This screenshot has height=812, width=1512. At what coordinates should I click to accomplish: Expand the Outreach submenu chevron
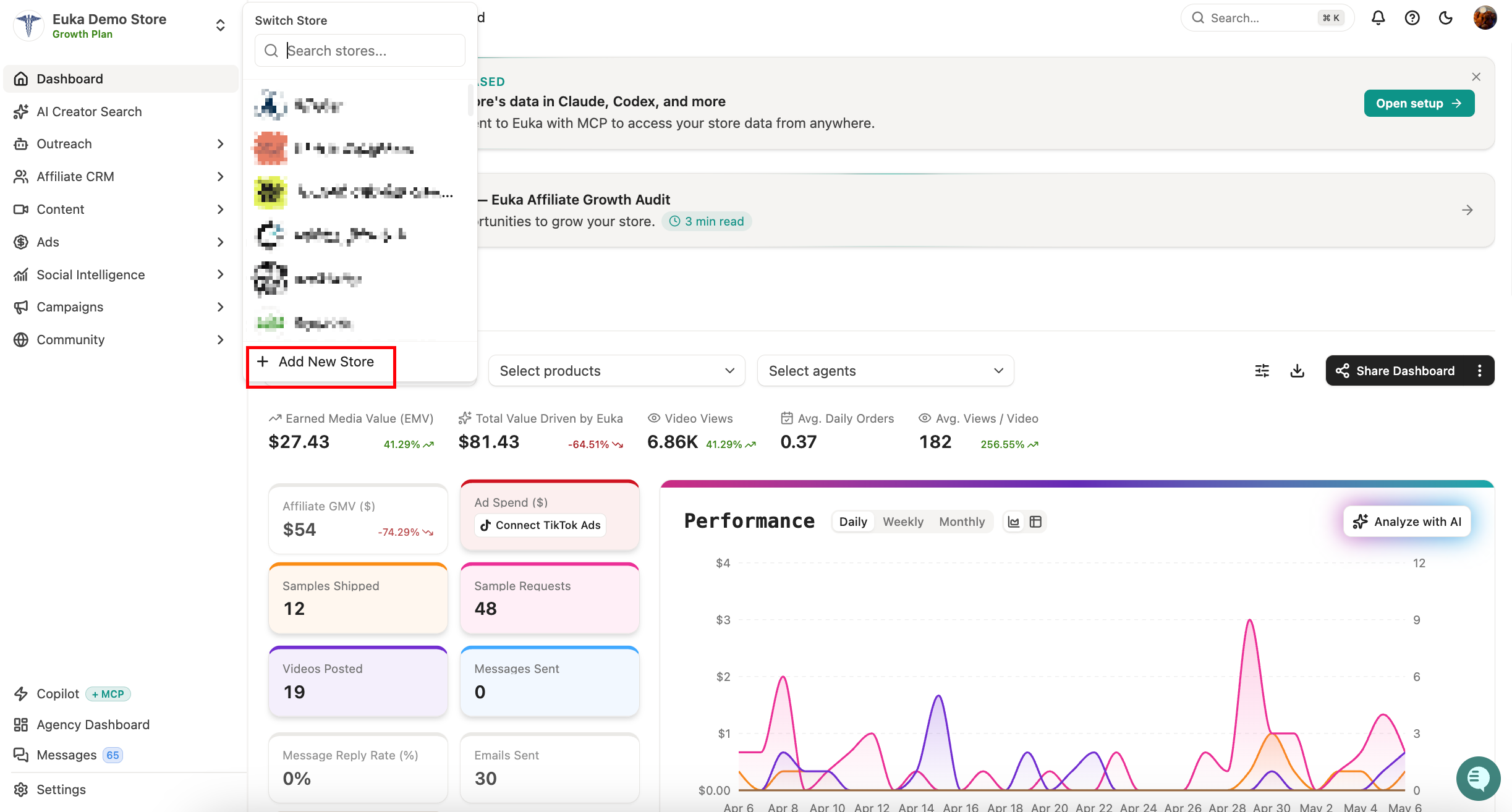click(x=221, y=144)
